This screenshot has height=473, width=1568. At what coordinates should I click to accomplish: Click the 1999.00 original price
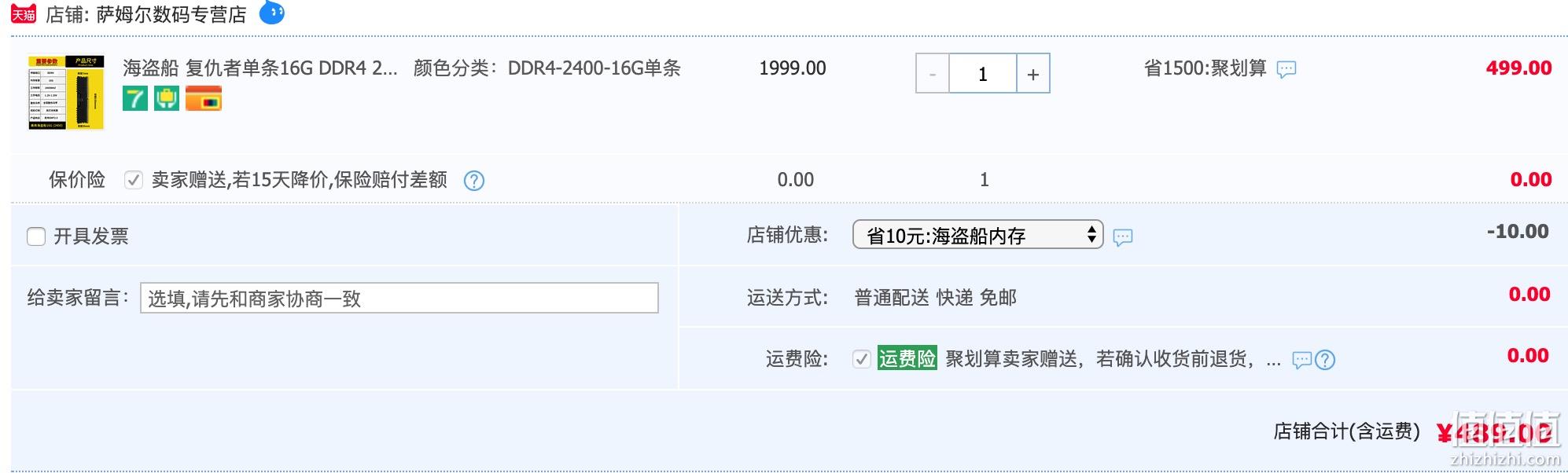[x=793, y=68]
